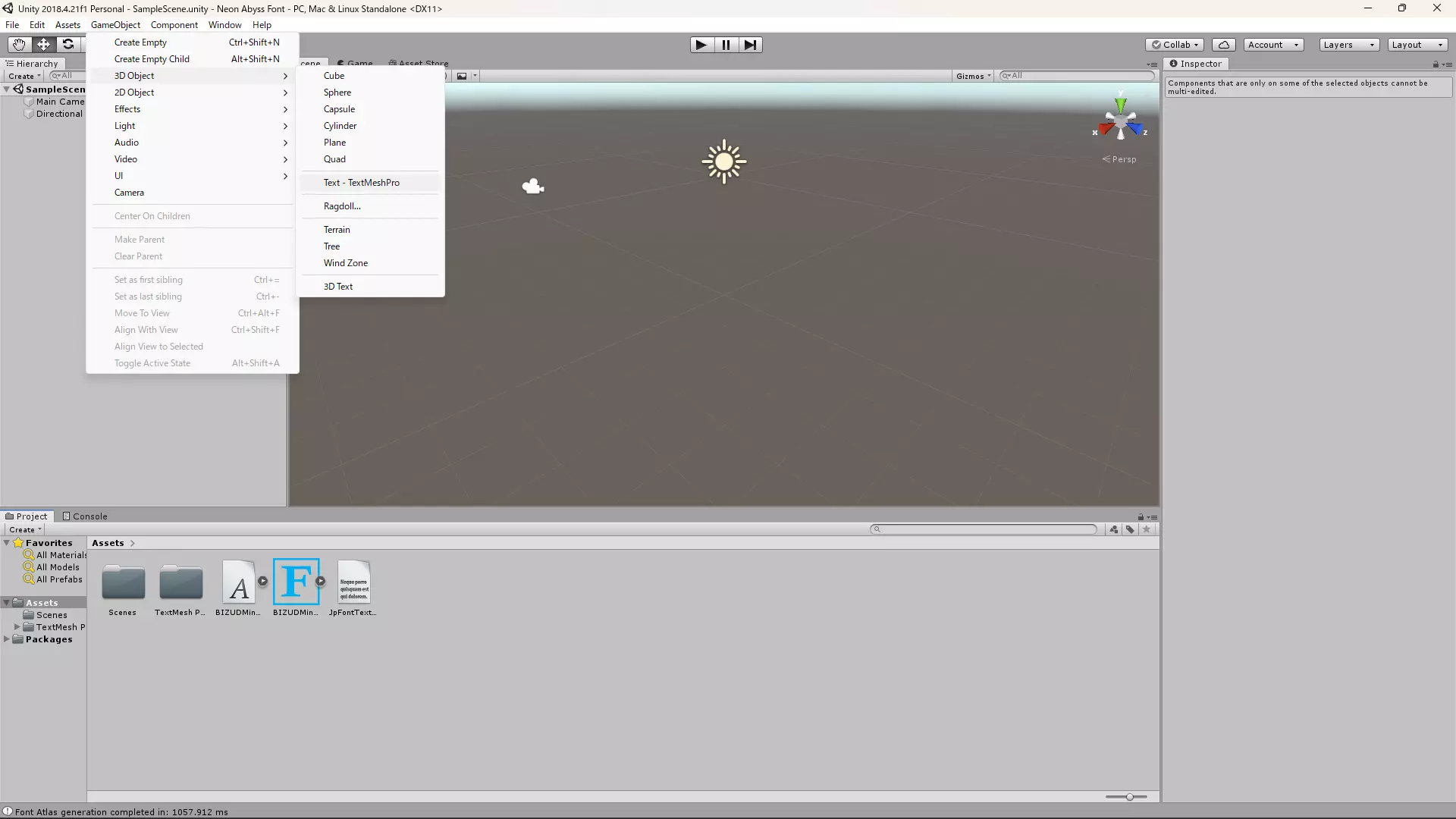Open the Layers dropdown
Image resolution: width=1456 pixels, height=819 pixels.
[x=1348, y=45]
